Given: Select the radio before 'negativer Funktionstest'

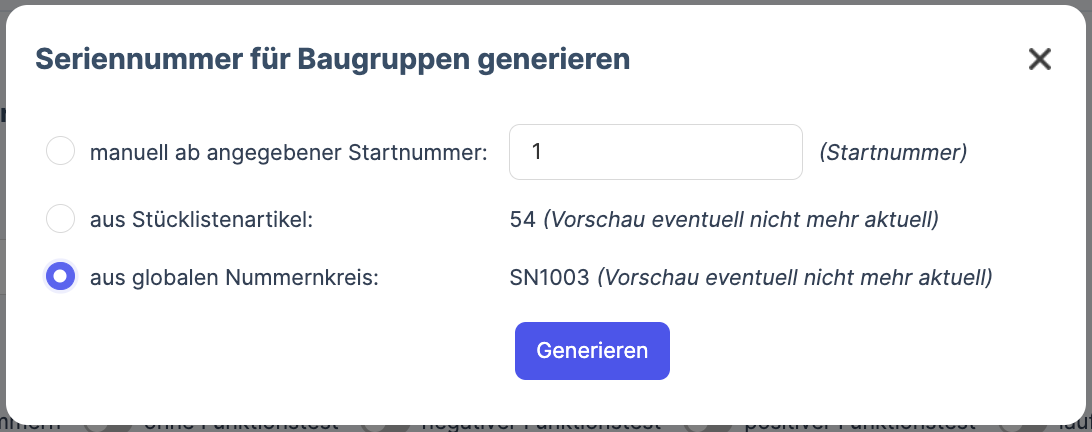Looking at the screenshot, I should pyautogui.click(x=374, y=426).
